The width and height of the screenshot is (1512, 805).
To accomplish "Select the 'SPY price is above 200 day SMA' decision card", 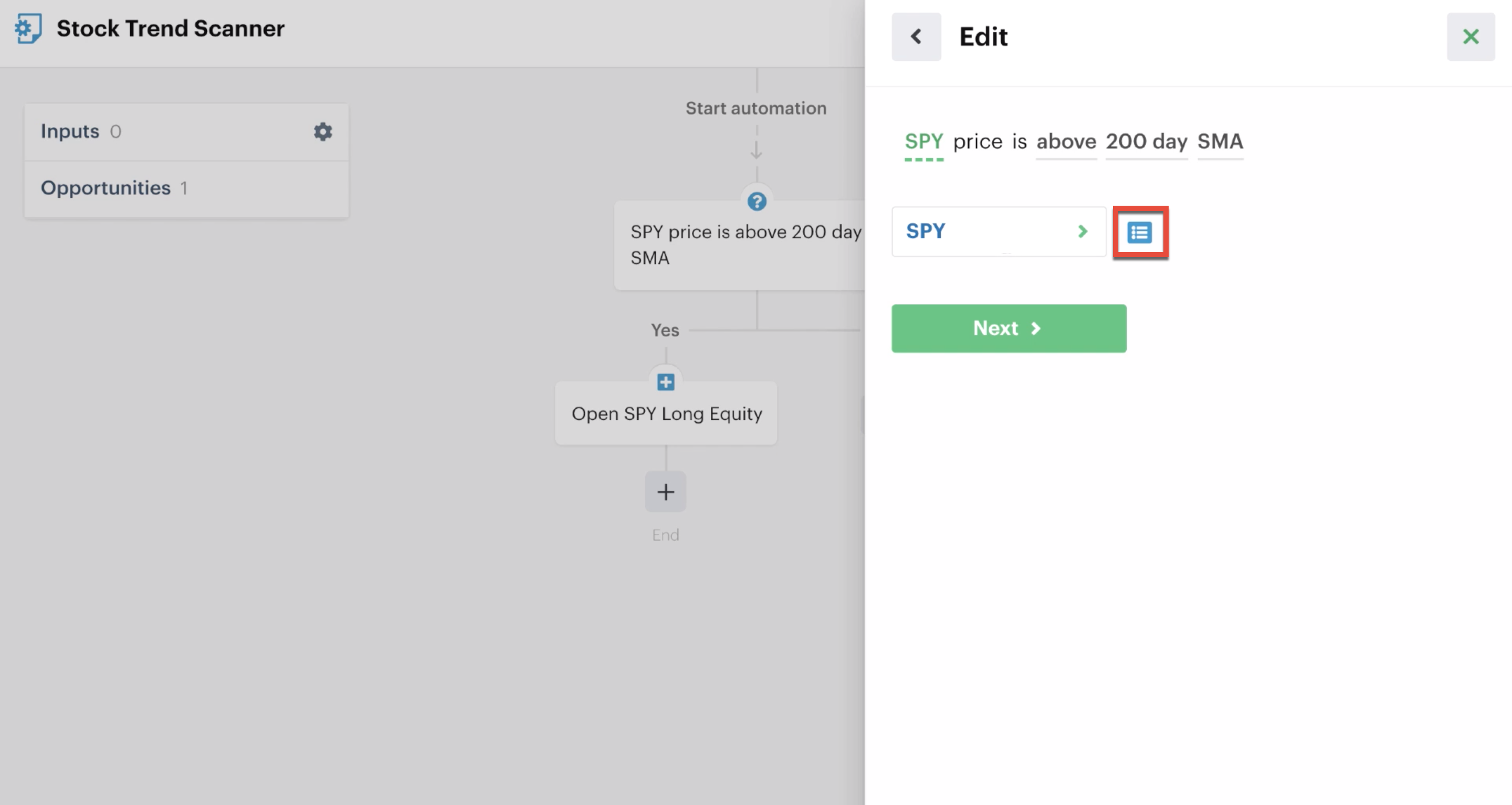I will click(740, 245).
